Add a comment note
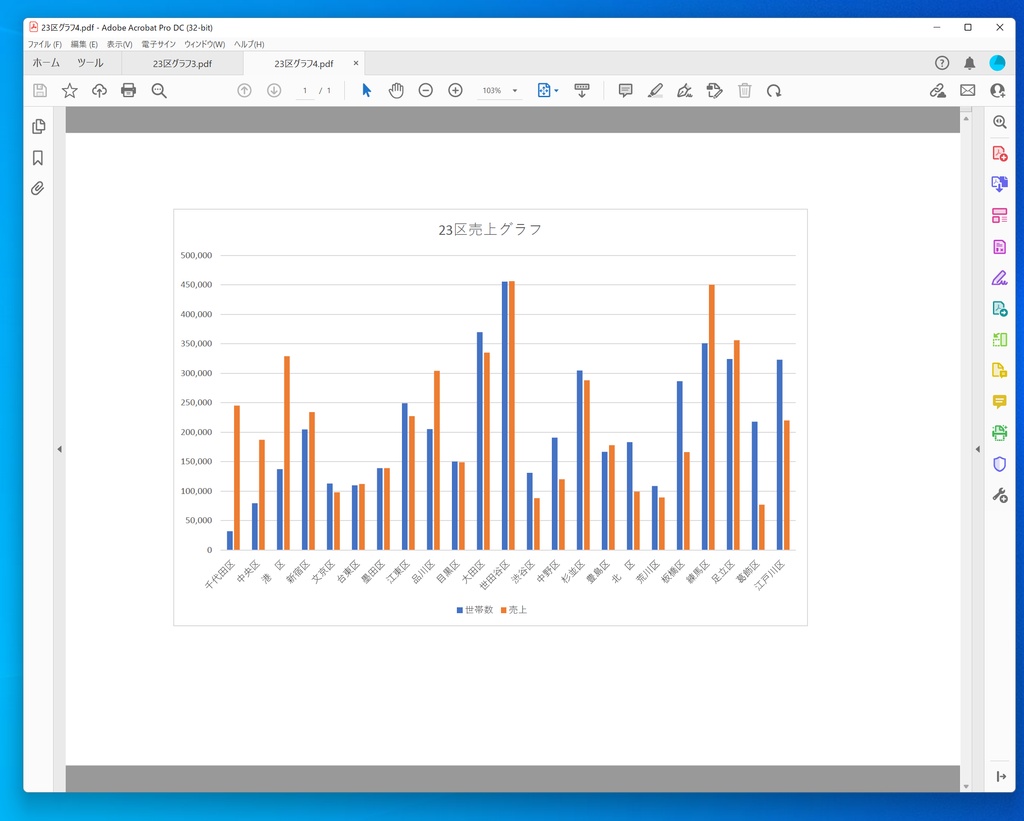The image size is (1024, 821). coord(626,91)
